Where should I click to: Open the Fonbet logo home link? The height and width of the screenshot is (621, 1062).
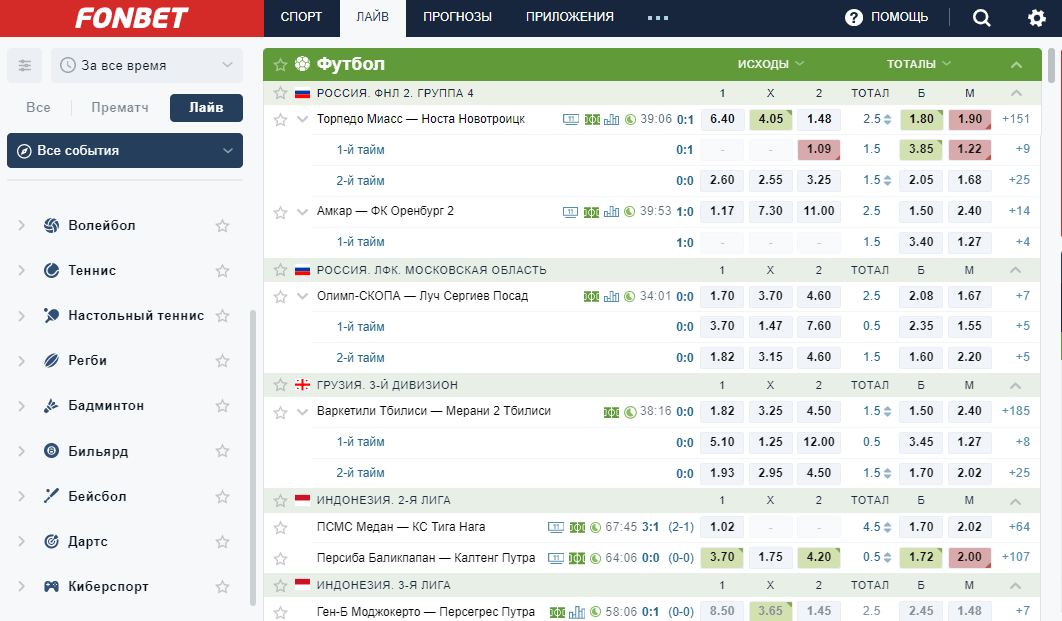131,18
